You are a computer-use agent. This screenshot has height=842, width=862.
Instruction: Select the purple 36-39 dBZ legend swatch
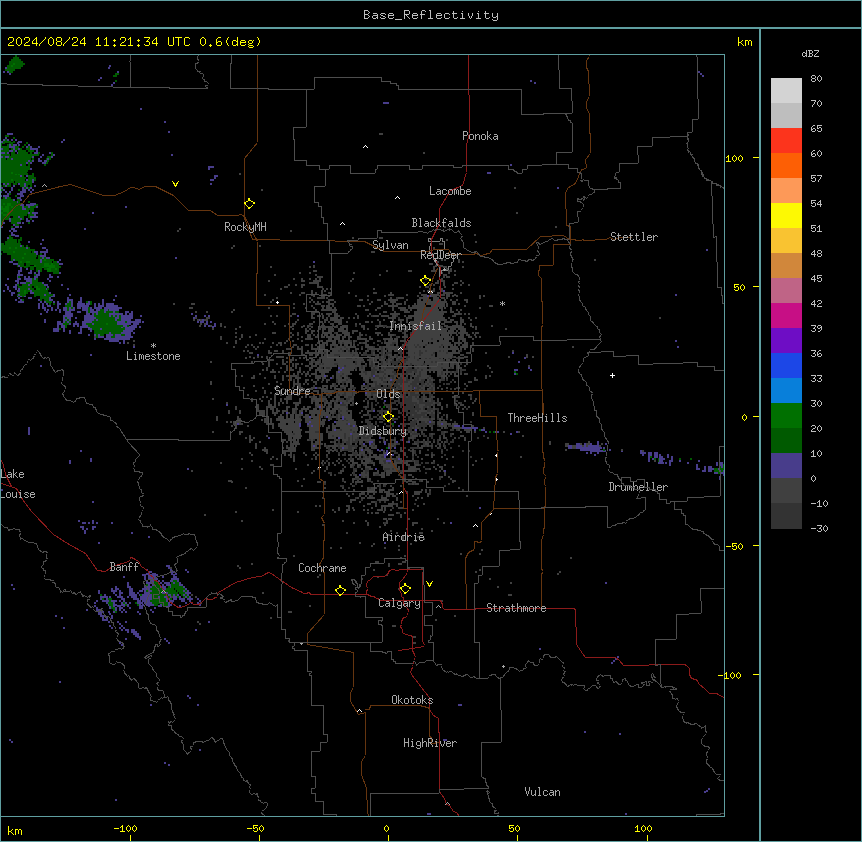pos(786,341)
